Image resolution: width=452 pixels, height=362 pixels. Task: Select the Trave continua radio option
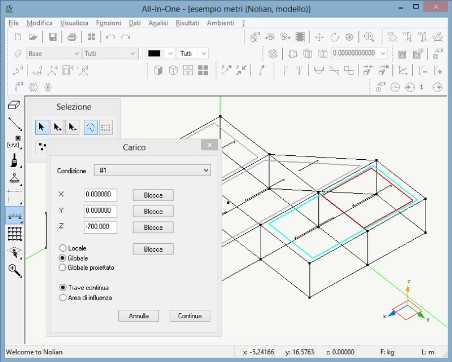(62, 287)
